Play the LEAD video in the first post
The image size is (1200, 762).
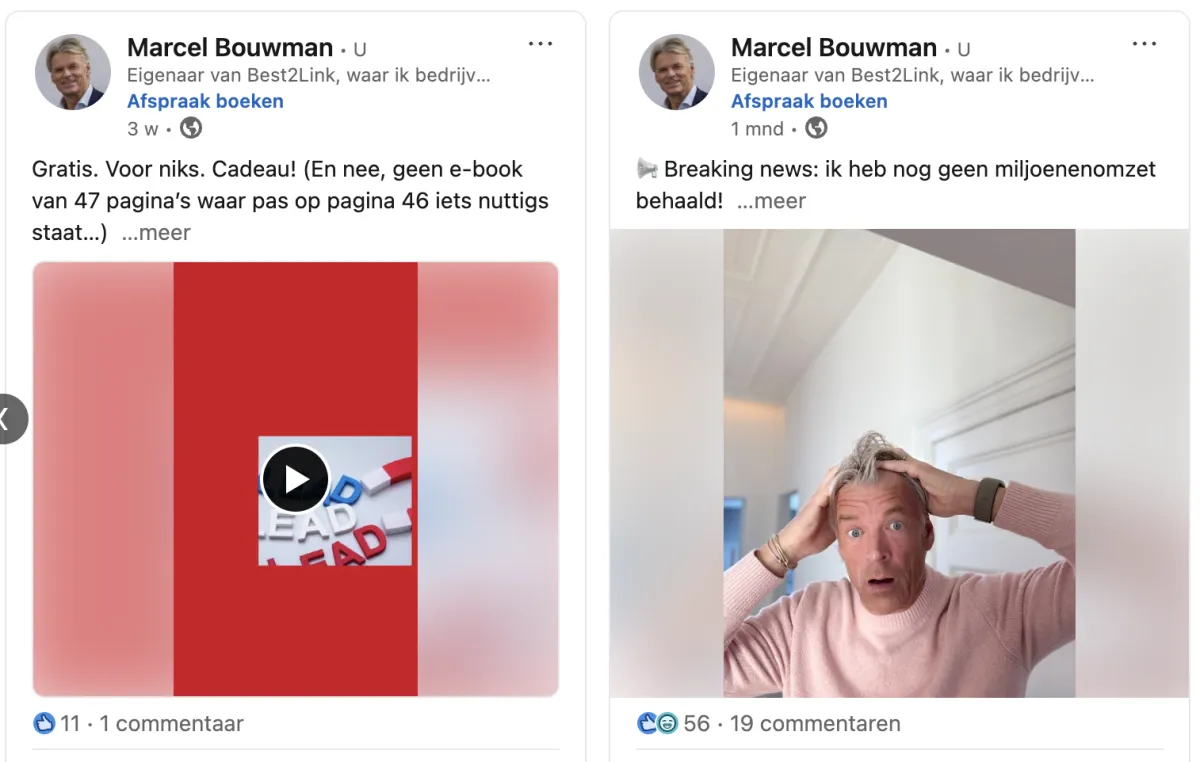(295, 479)
